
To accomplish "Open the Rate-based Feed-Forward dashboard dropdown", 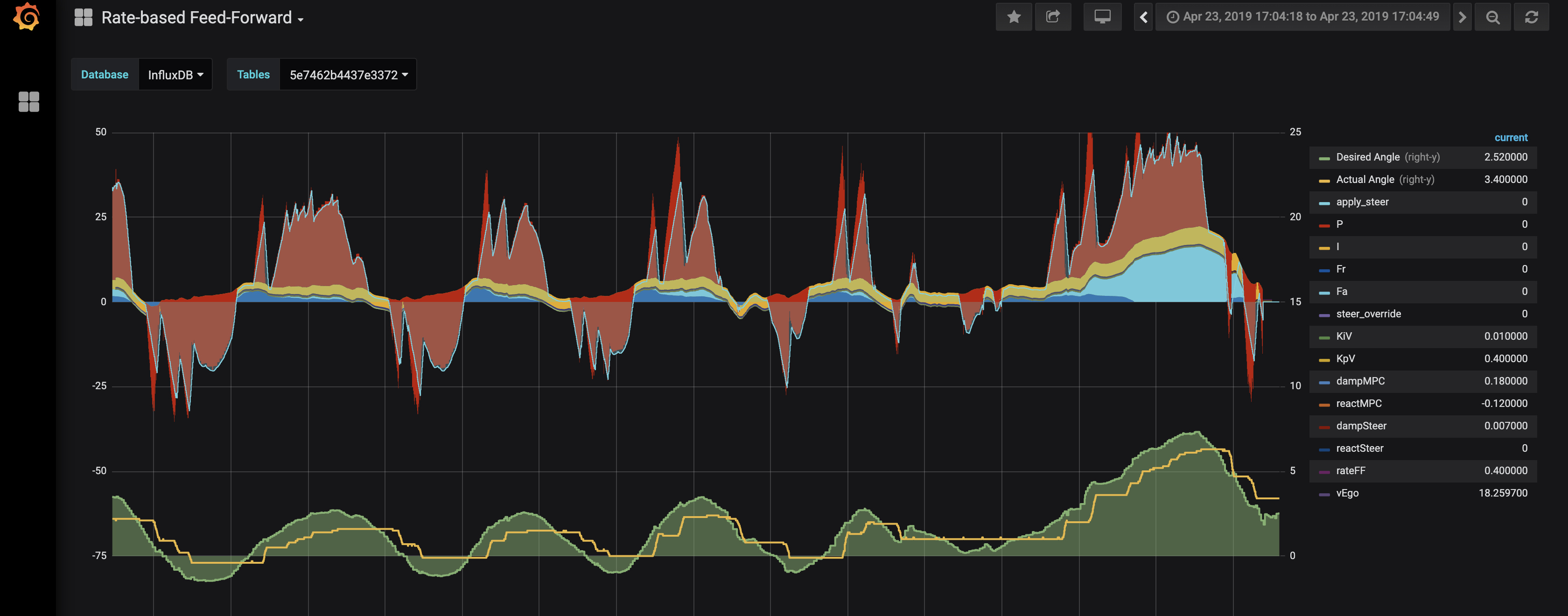I will pyautogui.click(x=202, y=18).
